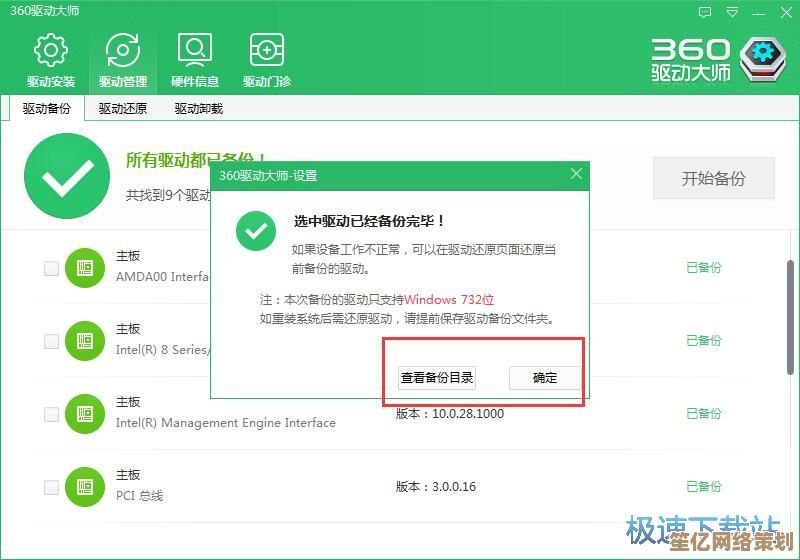Open the feedback message icon in title bar
This screenshot has height=560, width=800.
click(x=705, y=12)
